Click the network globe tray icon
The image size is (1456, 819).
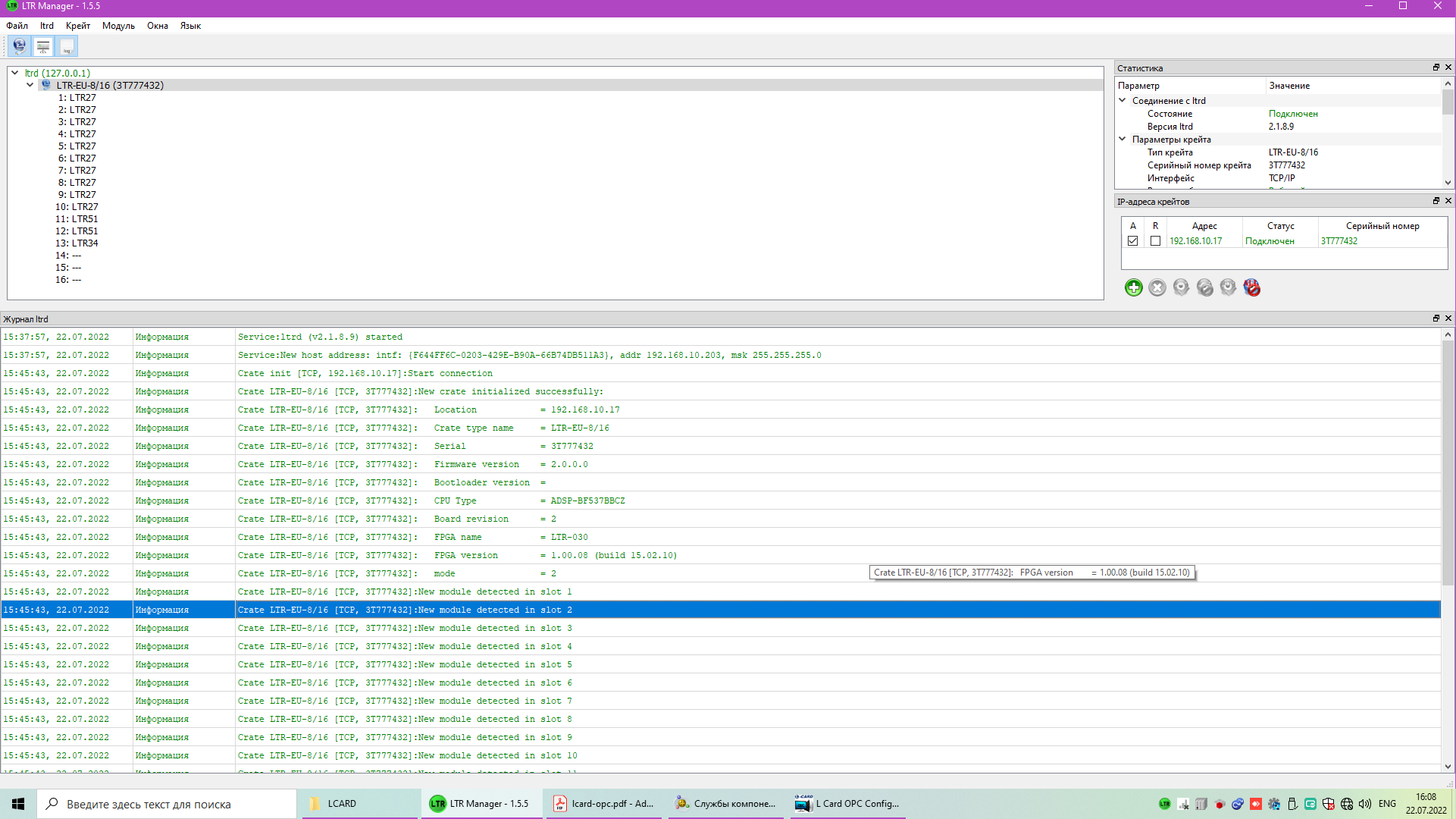(1347, 804)
